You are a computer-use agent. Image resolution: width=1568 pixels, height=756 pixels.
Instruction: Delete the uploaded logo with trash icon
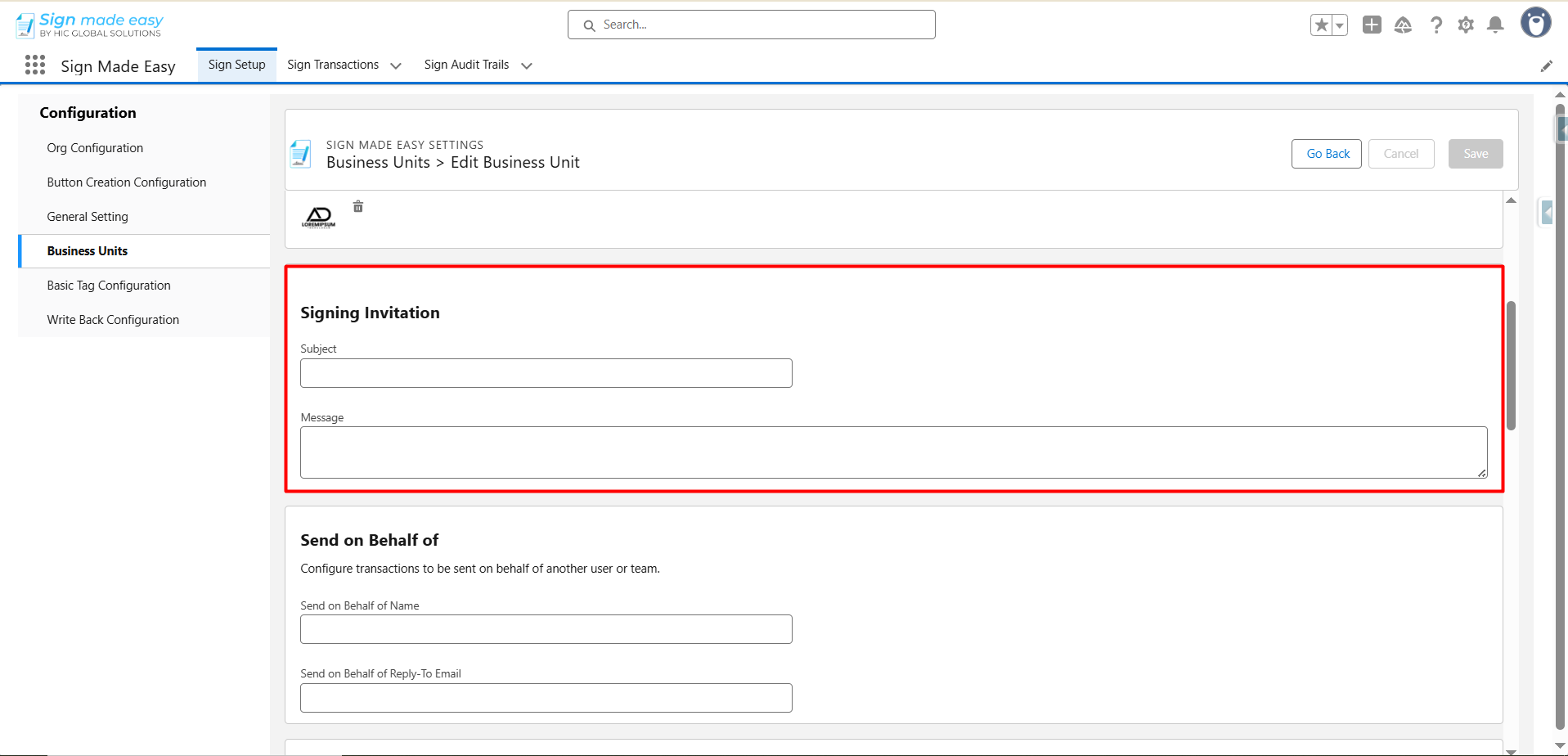click(358, 207)
